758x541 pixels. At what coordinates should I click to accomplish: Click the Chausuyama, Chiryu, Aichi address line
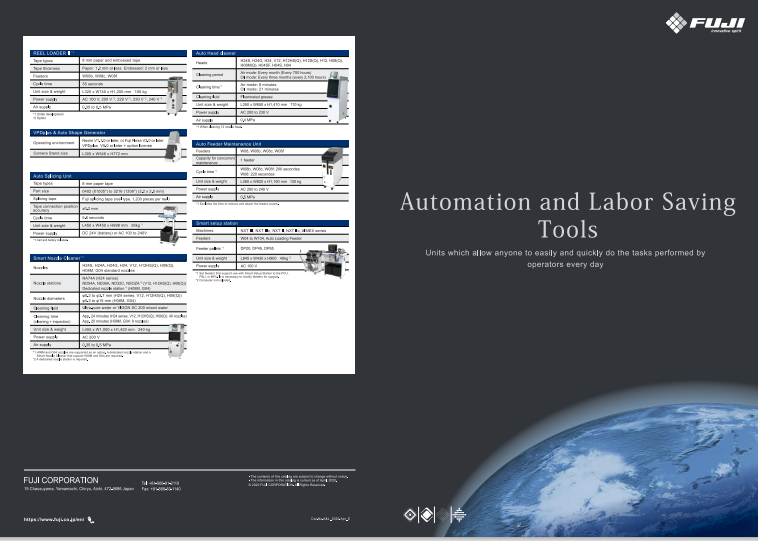(x=79, y=489)
